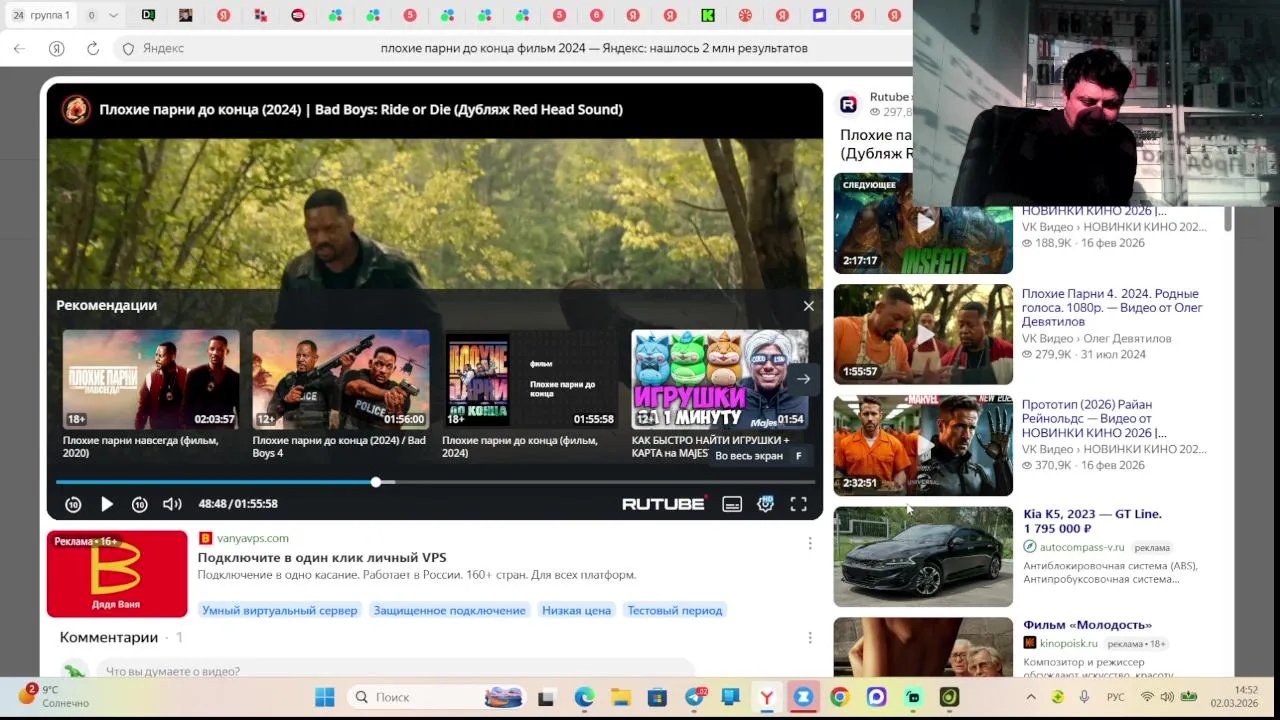Open title Плохие Парни 4. 2024. Родные голоса
Image resolution: width=1280 pixels, height=720 pixels.
click(x=1112, y=308)
